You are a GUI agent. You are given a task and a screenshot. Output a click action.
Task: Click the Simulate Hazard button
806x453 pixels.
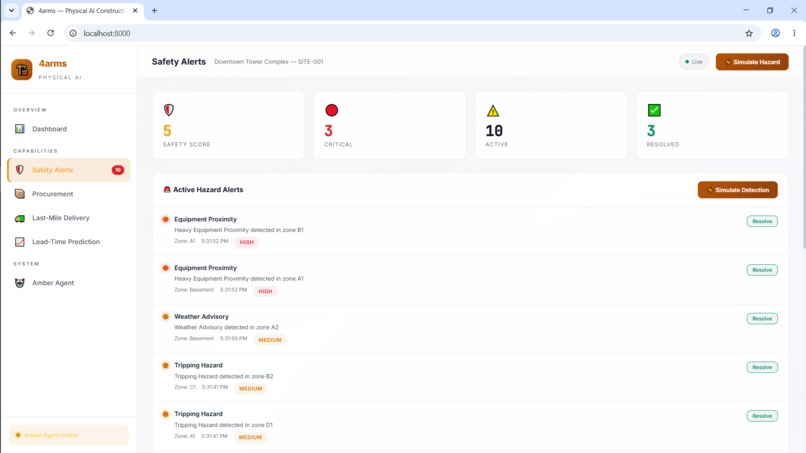(752, 62)
